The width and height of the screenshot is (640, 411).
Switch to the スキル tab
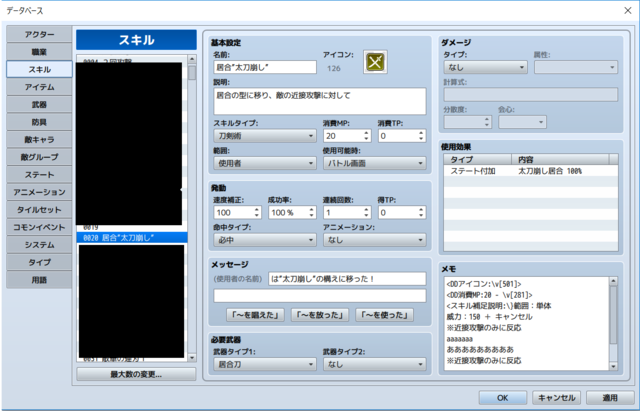pyautogui.click(x=39, y=70)
